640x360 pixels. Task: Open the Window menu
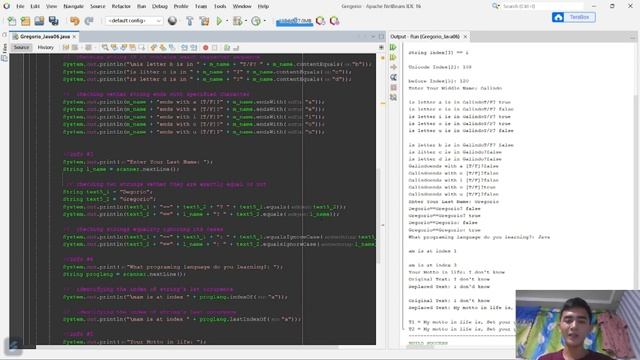pos(242,6)
